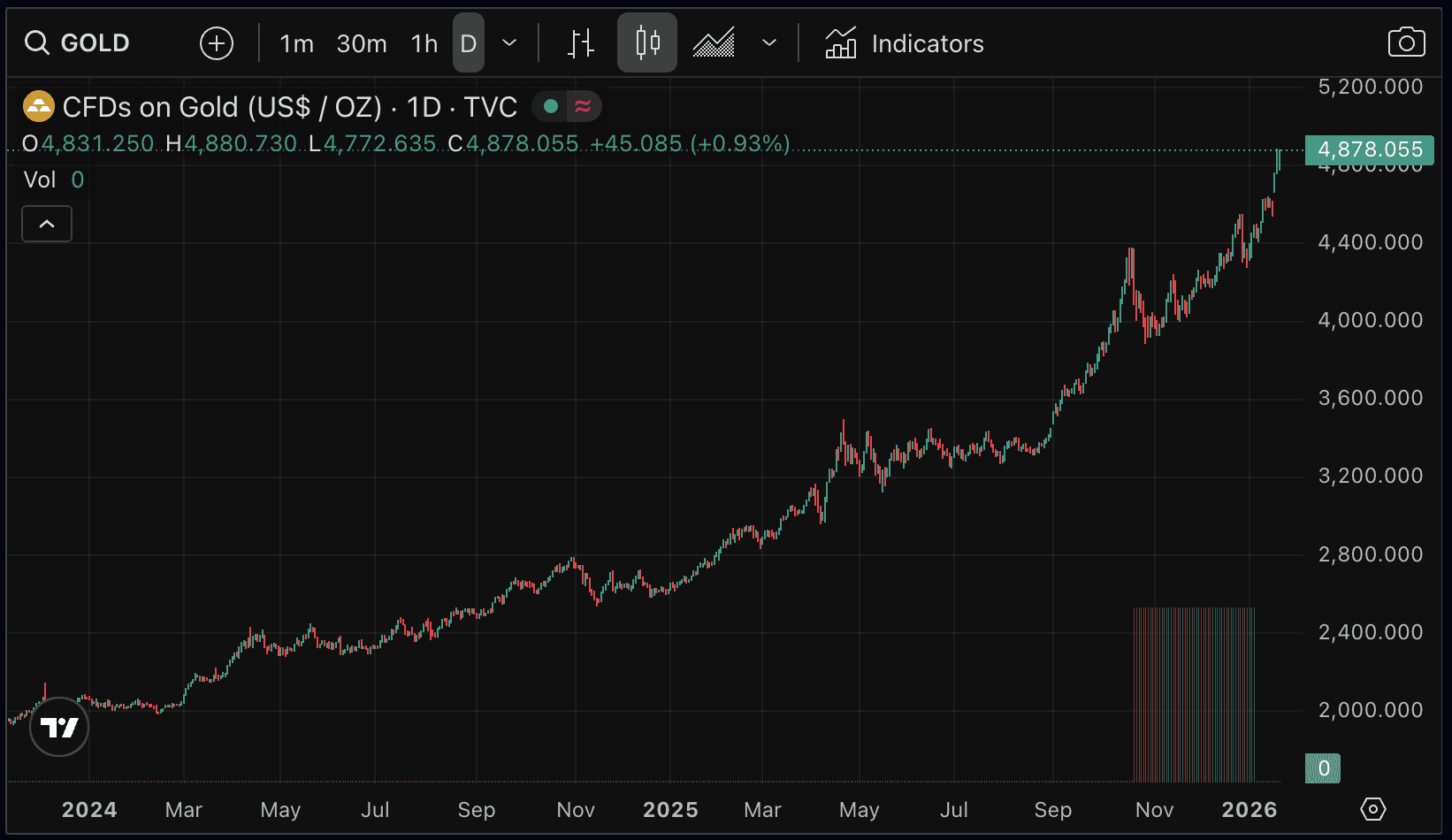Click the 5,200.000 price axis label
Image resolution: width=1452 pixels, height=840 pixels.
[x=1371, y=87]
